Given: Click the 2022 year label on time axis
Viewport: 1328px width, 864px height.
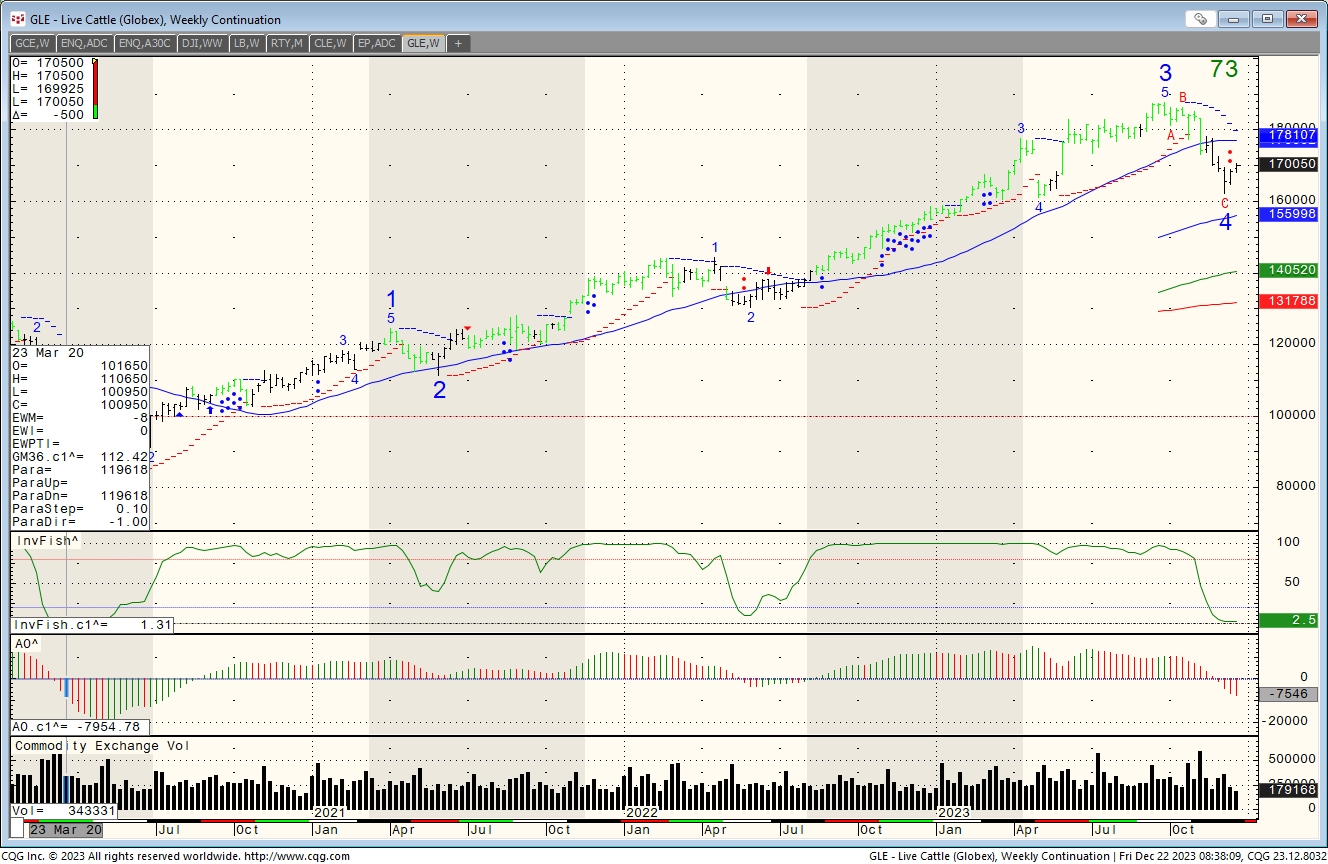Looking at the screenshot, I should coord(642,813).
